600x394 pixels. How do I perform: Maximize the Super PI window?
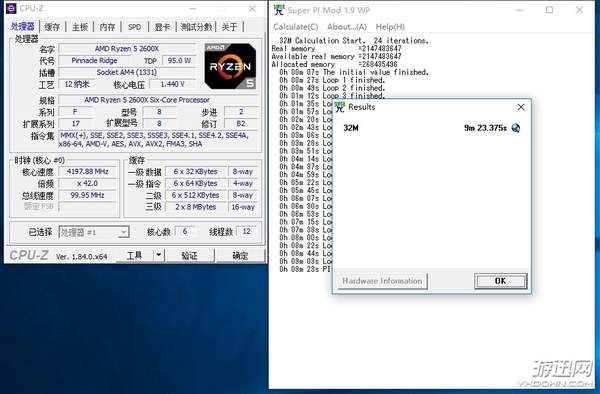tap(549, 10)
